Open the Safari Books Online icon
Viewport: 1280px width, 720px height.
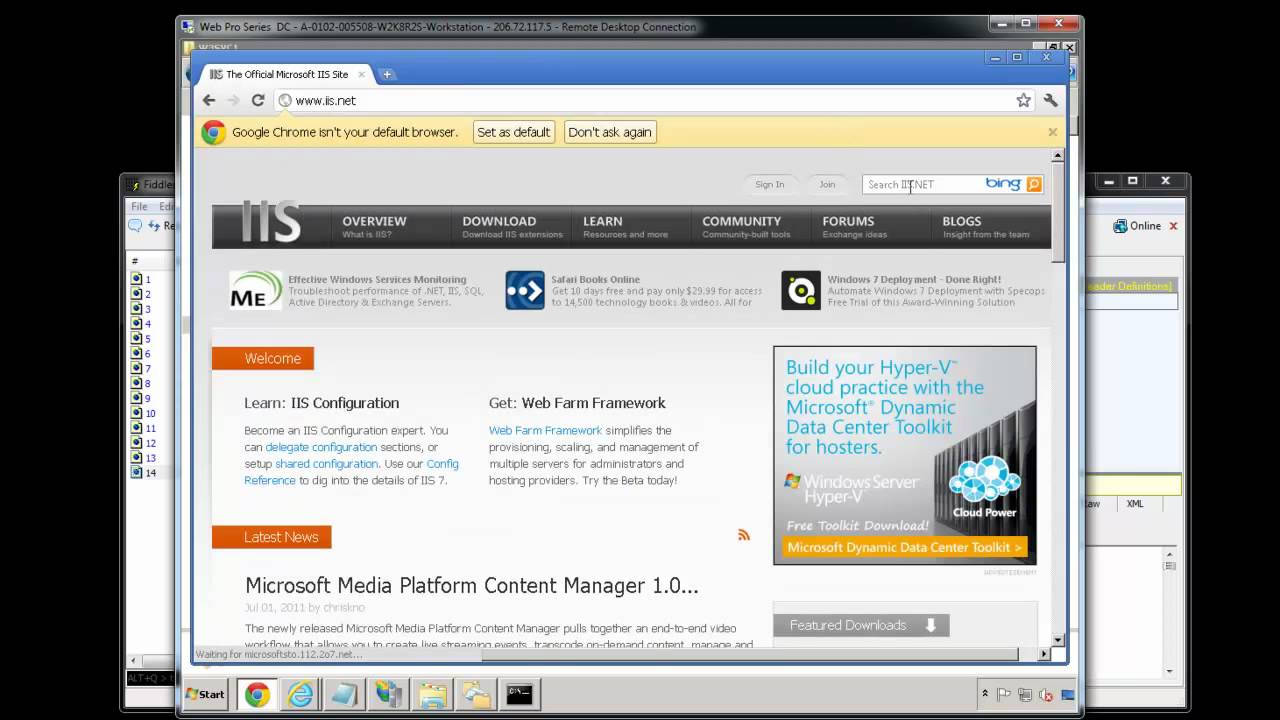pos(525,290)
